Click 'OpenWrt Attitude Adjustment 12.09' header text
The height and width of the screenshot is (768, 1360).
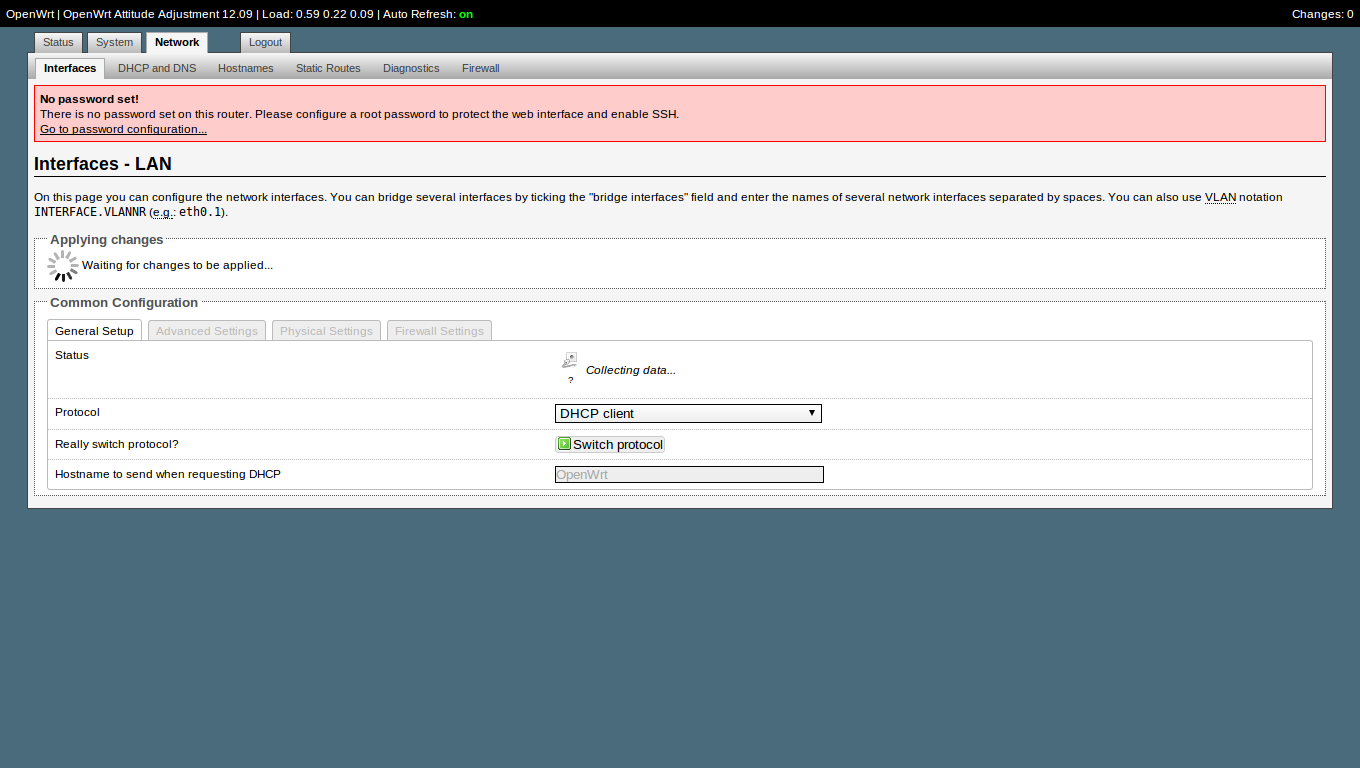[x=158, y=14]
